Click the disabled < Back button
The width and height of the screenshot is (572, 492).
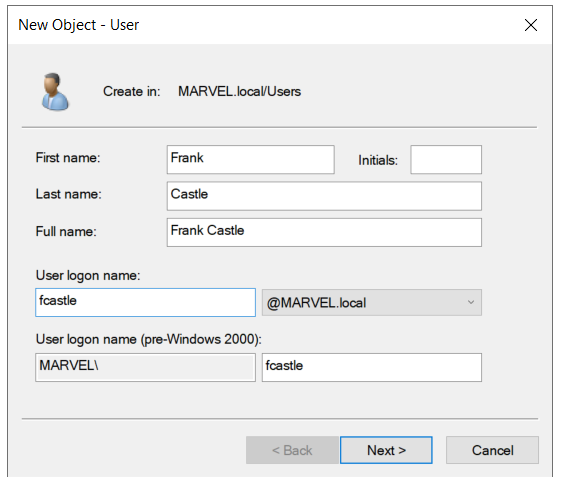293,450
